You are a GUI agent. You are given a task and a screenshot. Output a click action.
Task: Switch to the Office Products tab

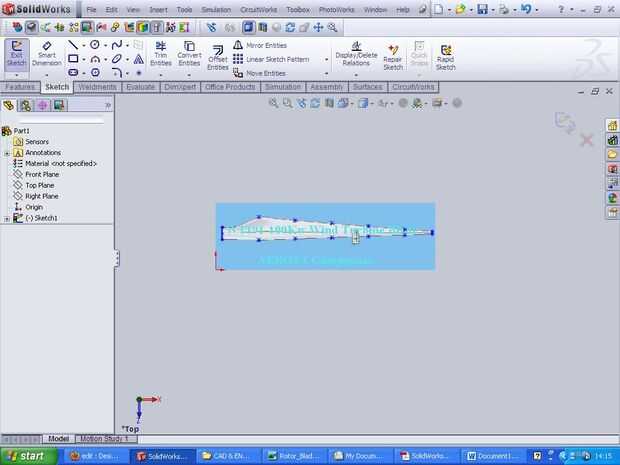pos(230,87)
